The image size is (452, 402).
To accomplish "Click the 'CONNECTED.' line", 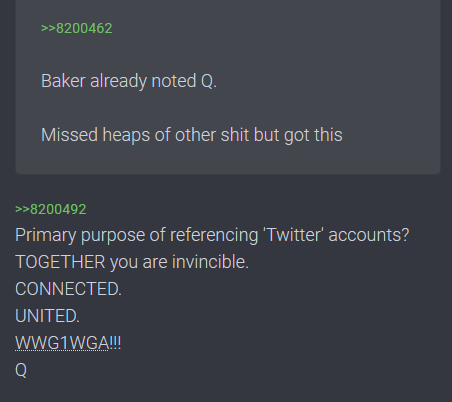I will (x=68, y=289).
